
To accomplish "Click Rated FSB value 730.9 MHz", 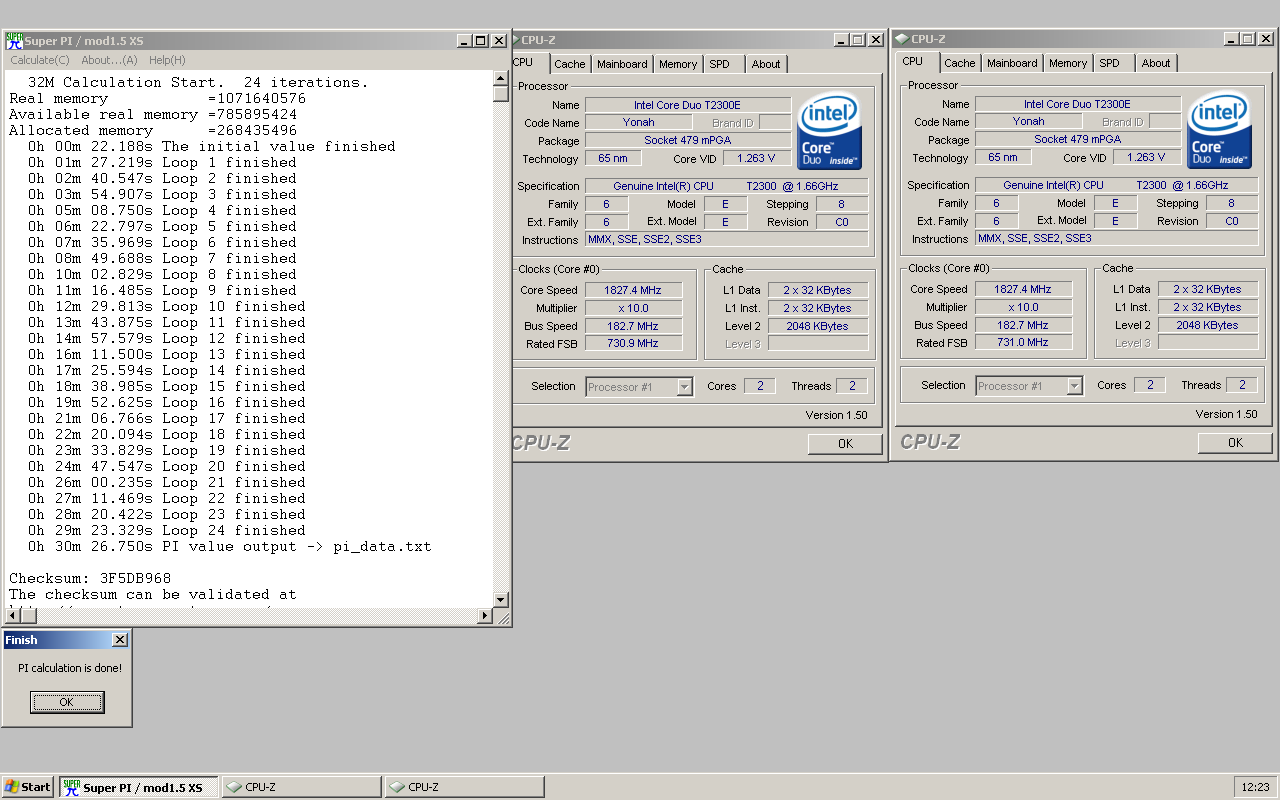I will pos(632,344).
